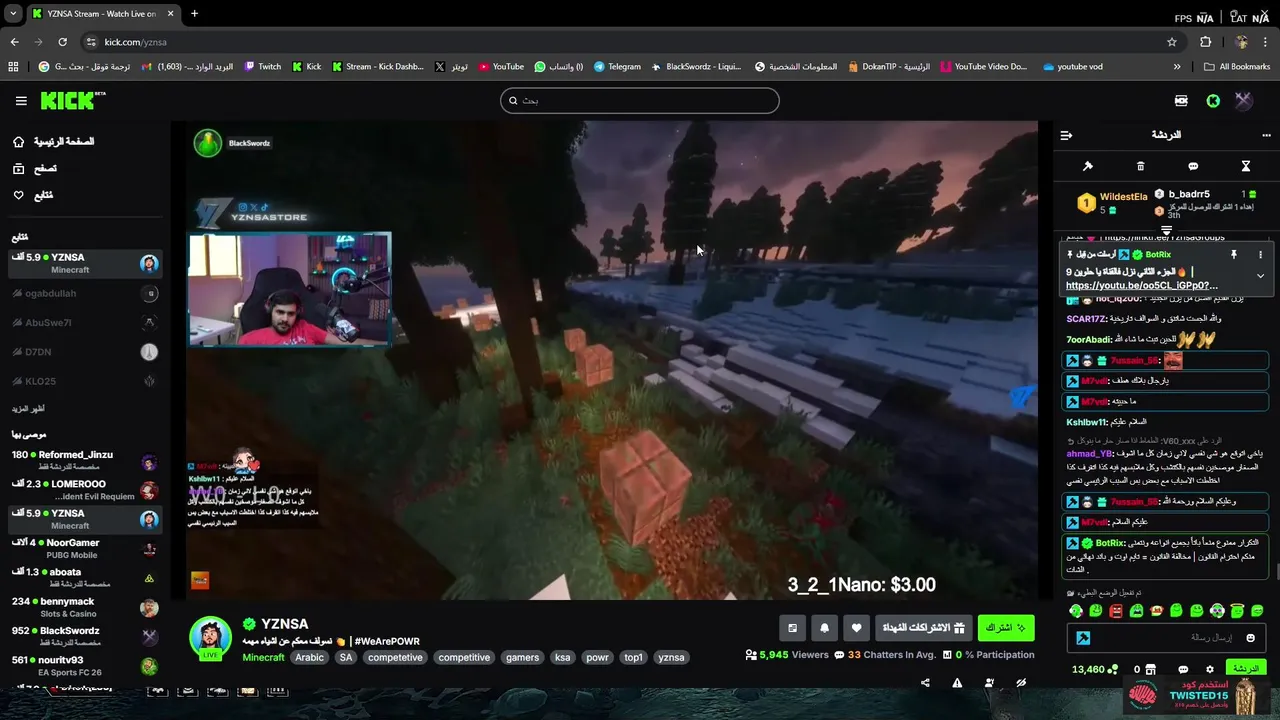Open the channel shop icon
The image size is (1280, 720).
coord(1150,669)
